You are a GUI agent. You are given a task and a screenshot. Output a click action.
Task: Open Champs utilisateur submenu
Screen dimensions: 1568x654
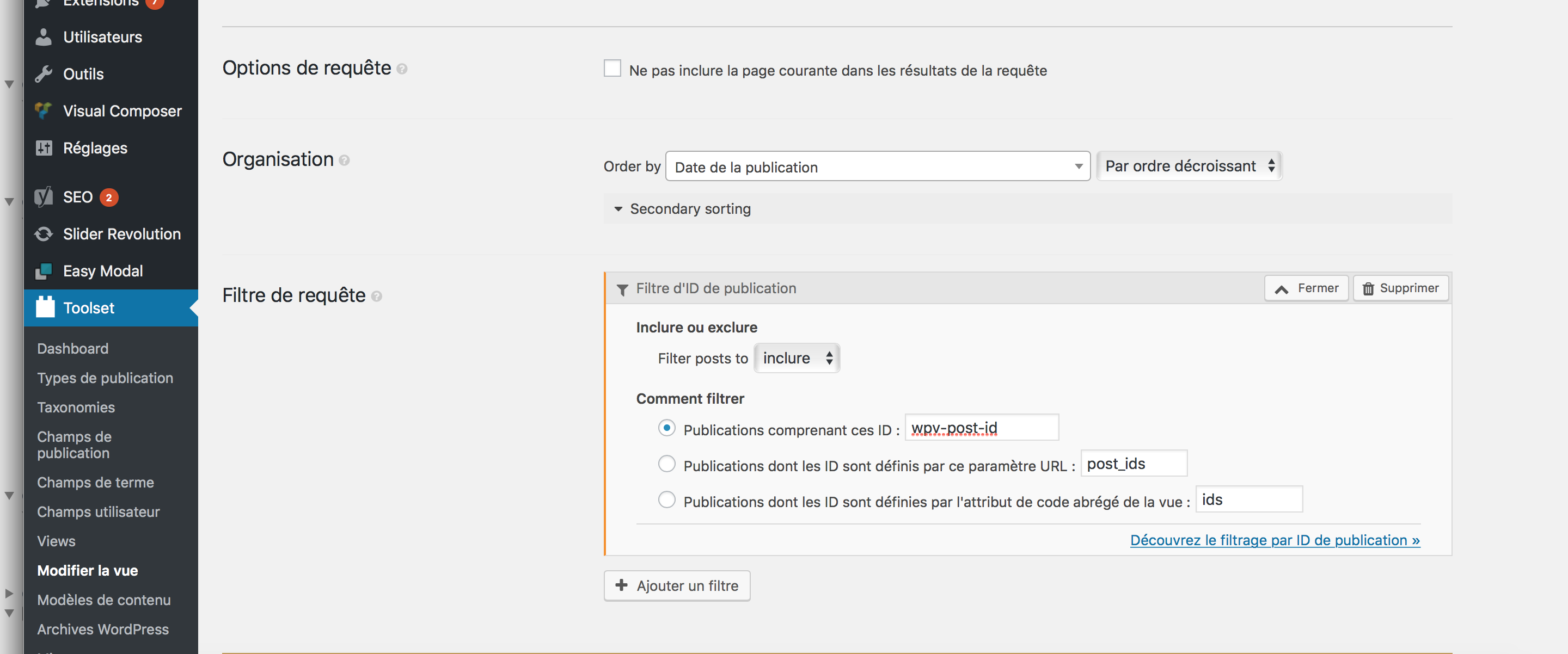click(x=98, y=511)
